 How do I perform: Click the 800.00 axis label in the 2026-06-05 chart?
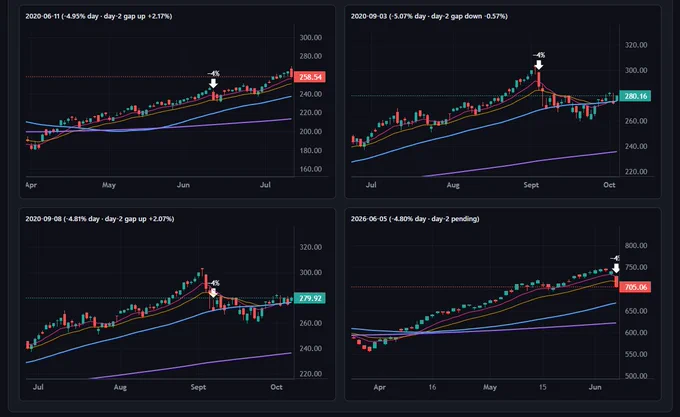(636, 246)
